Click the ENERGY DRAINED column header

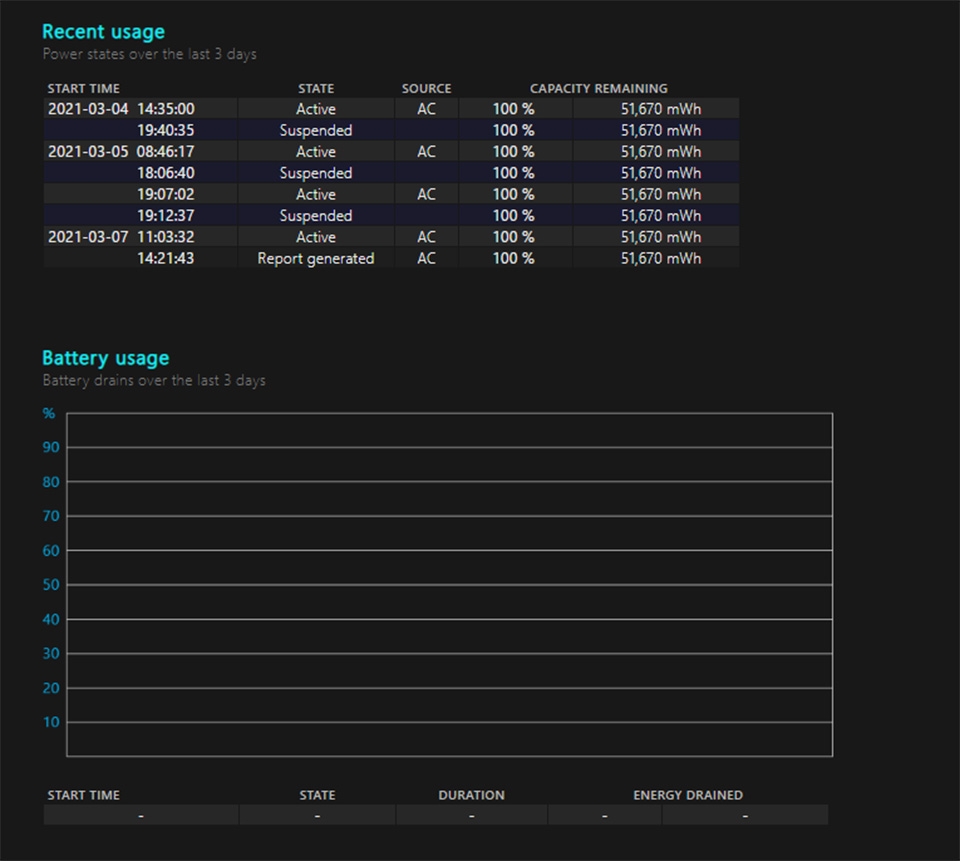pos(687,795)
